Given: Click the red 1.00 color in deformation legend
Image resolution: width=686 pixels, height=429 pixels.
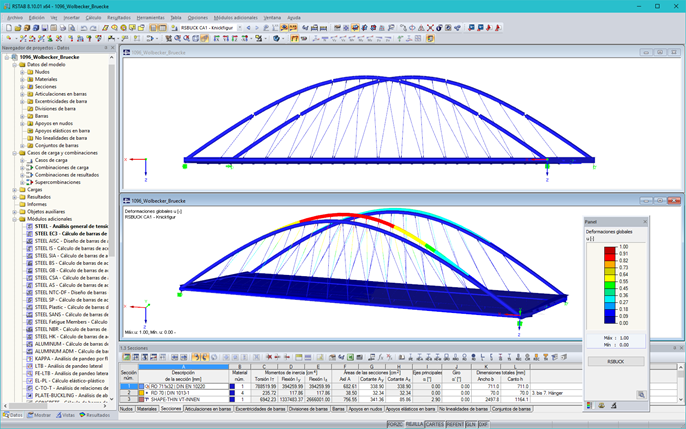Looking at the screenshot, I should pyautogui.click(x=610, y=250).
